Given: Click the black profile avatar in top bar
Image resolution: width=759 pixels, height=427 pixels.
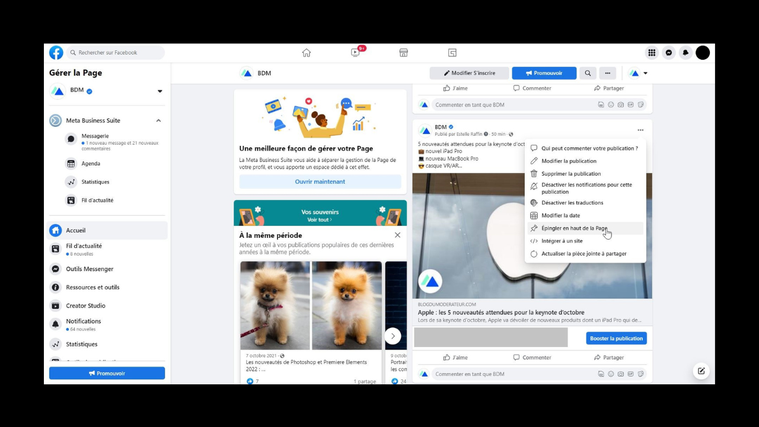Looking at the screenshot, I should 703,53.
